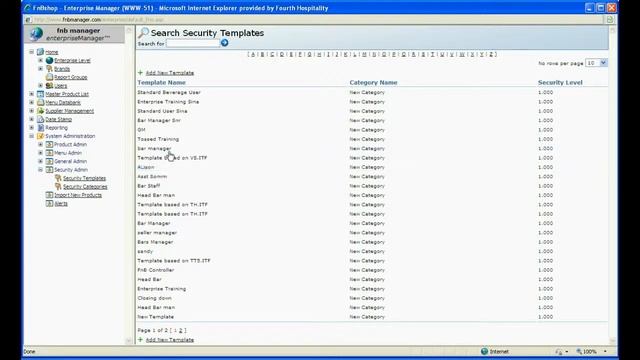Open Import New Products link
640x360 pixels.
coord(78,195)
